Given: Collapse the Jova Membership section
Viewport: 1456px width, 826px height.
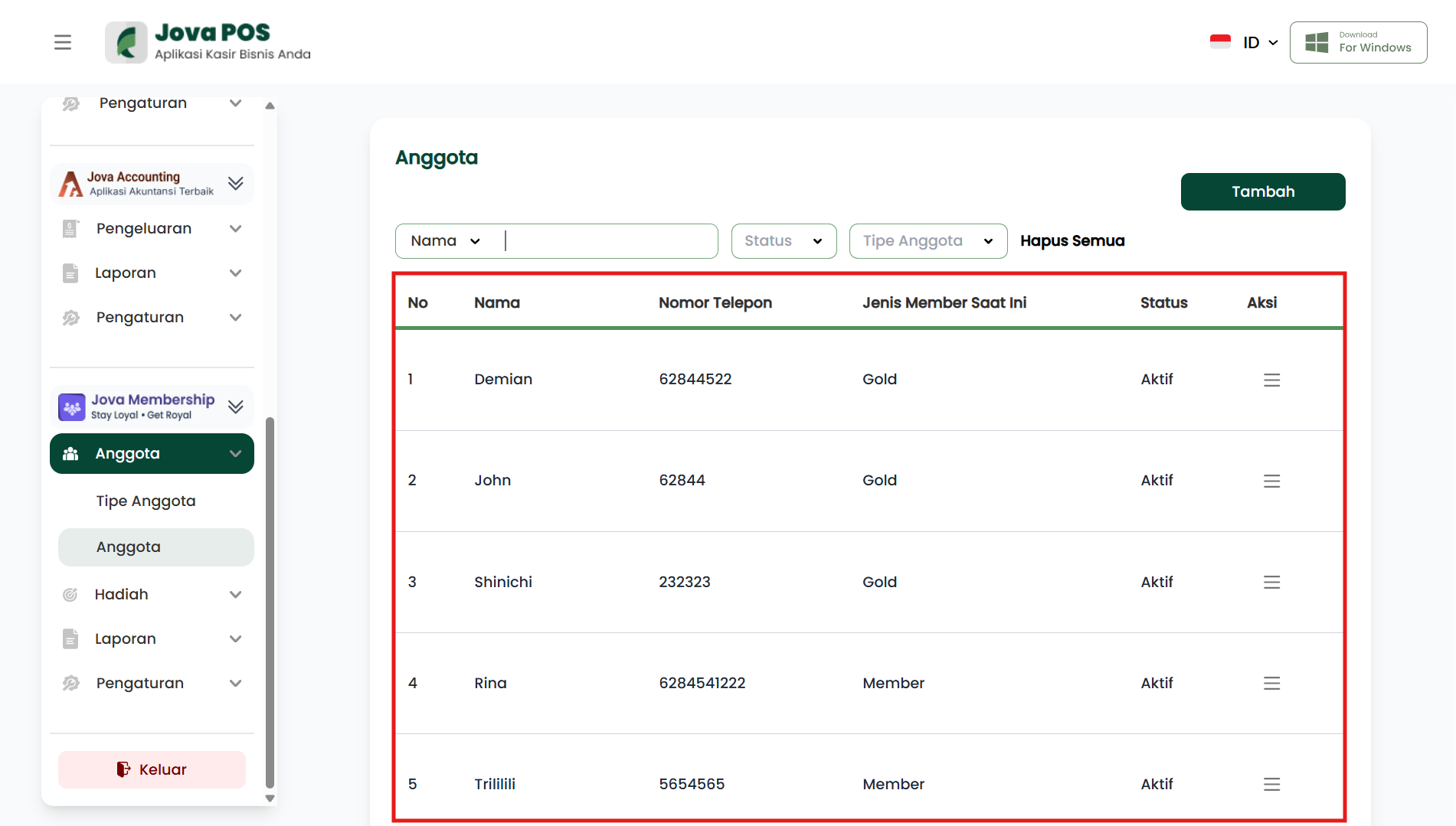Looking at the screenshot, I should tap(236, 406).
